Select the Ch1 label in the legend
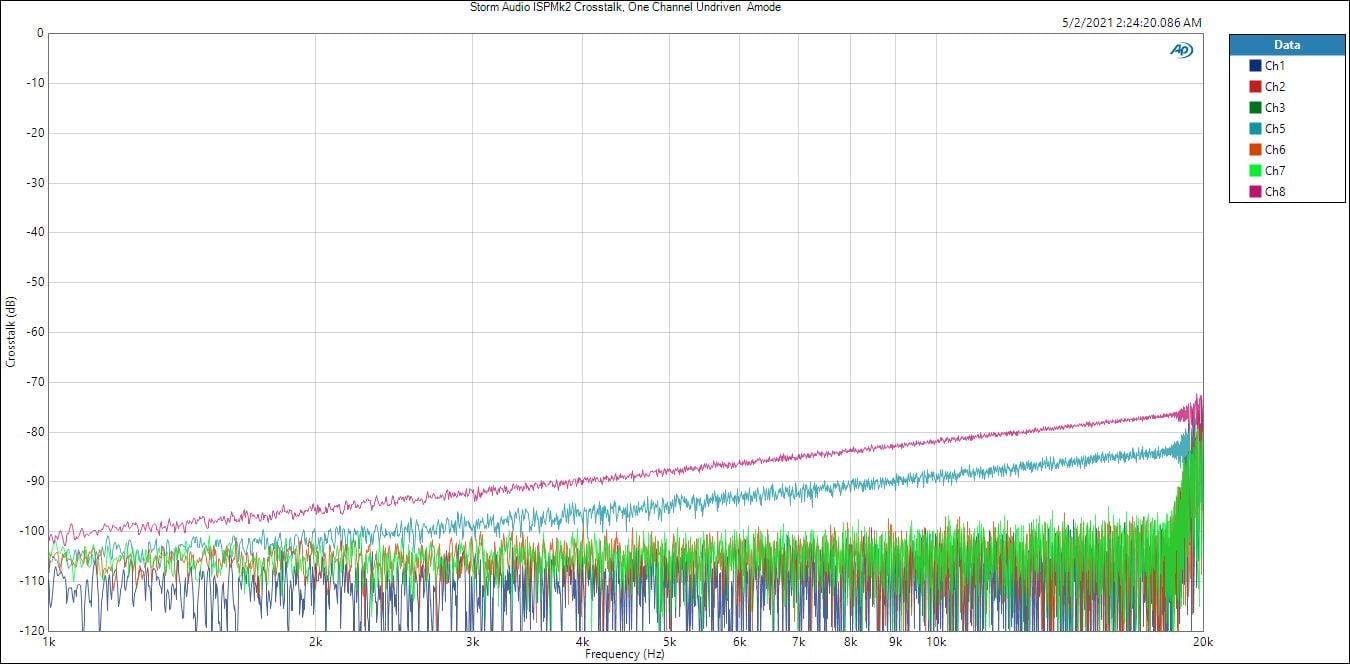1350x664 pixels. [1275, 66]
